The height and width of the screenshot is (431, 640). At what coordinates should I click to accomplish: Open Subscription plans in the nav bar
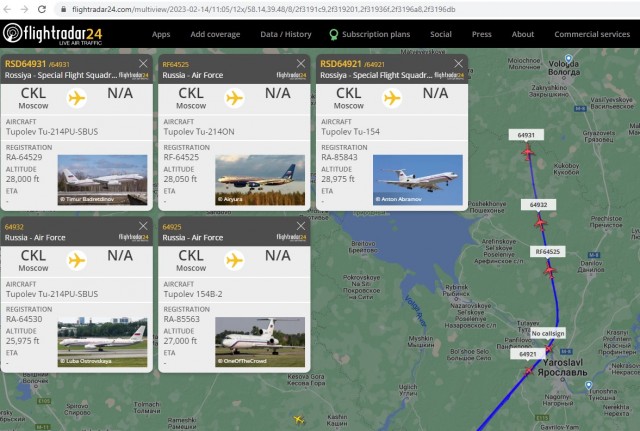pos(376,34)
